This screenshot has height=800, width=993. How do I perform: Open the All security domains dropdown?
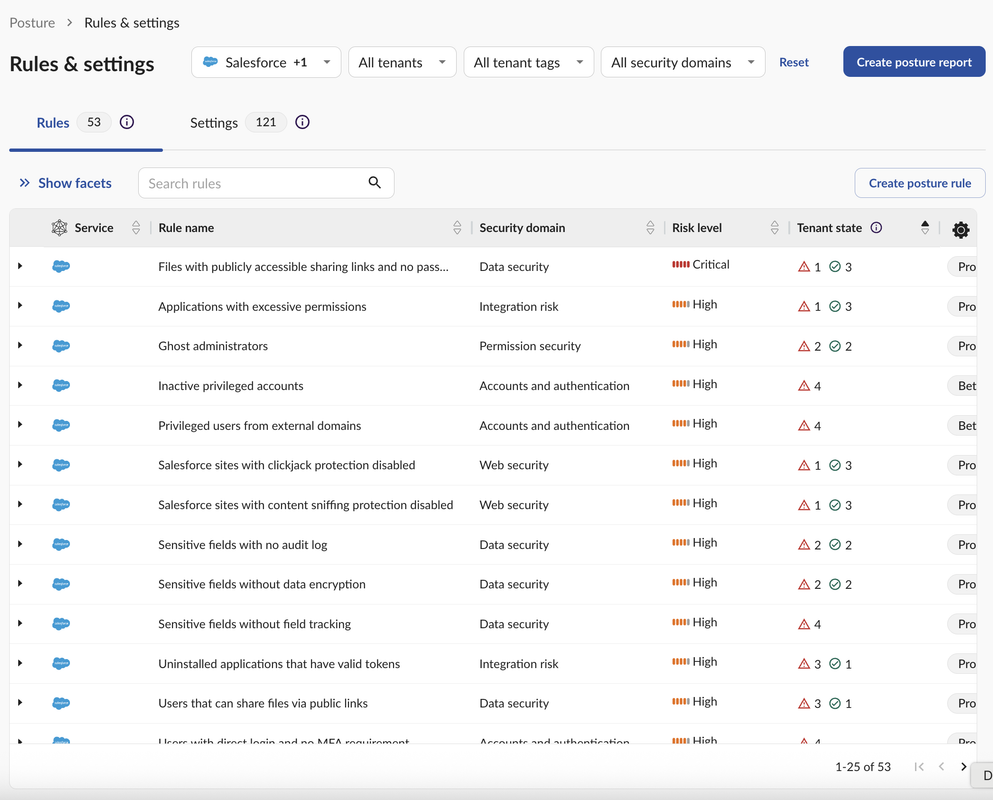(x=682, y=62)
